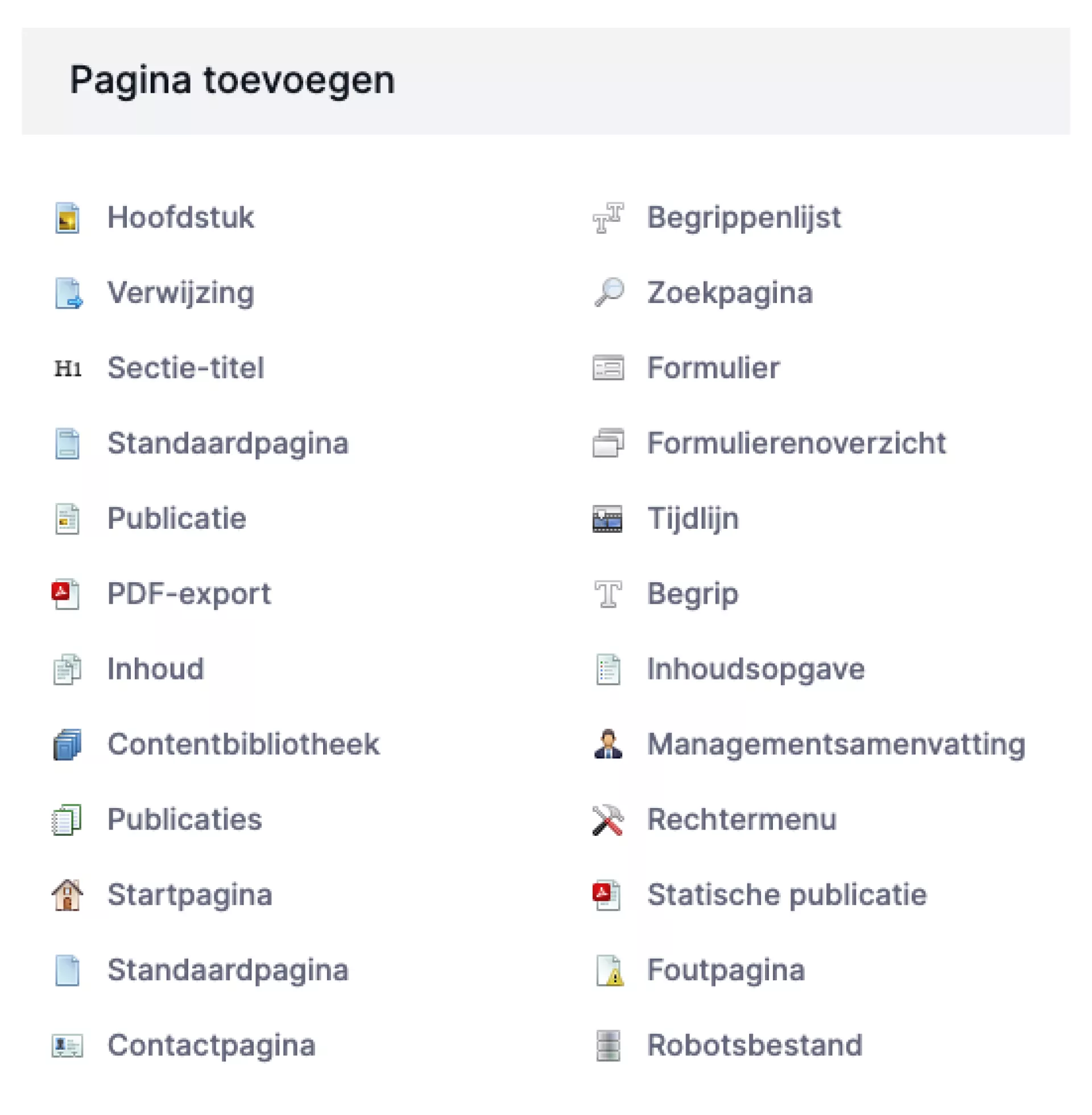Click the Startpagina house icon
1092x1115 pixels.
(67, 895)
